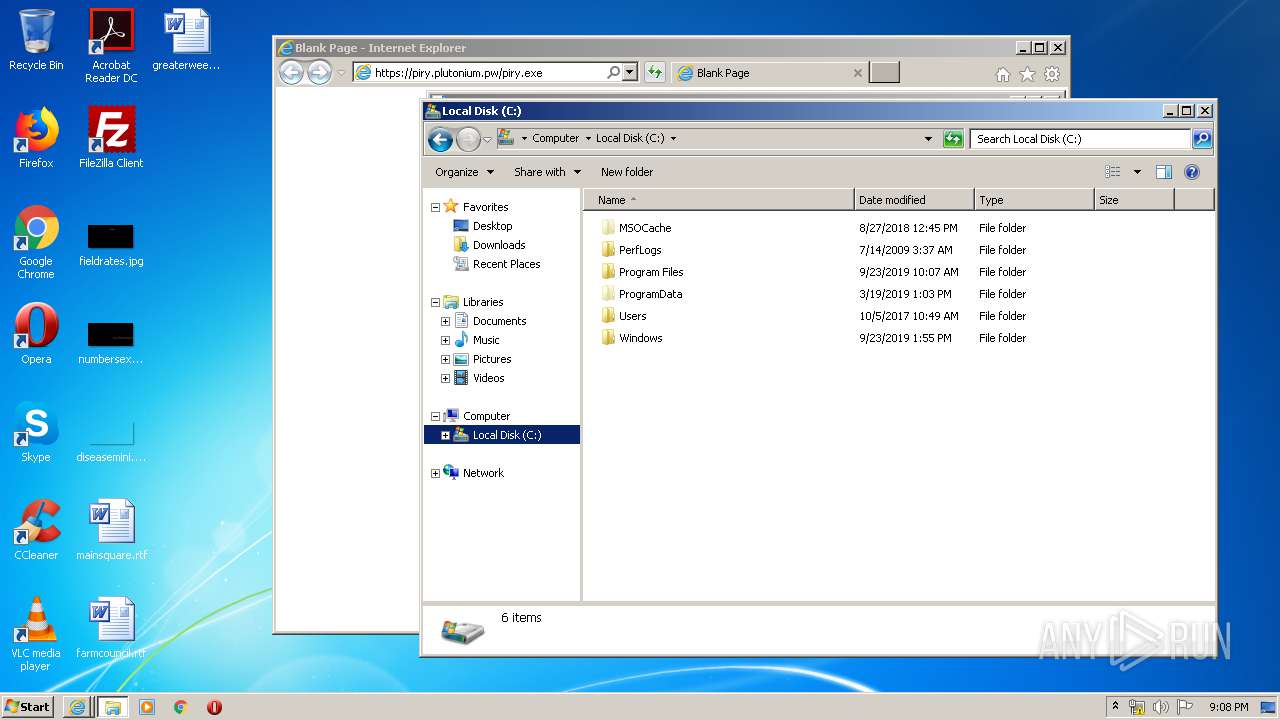Open Internet Explorer Tools gear icon
The height and width of the screenshot is (720, 1280).
click(1052, 74)
